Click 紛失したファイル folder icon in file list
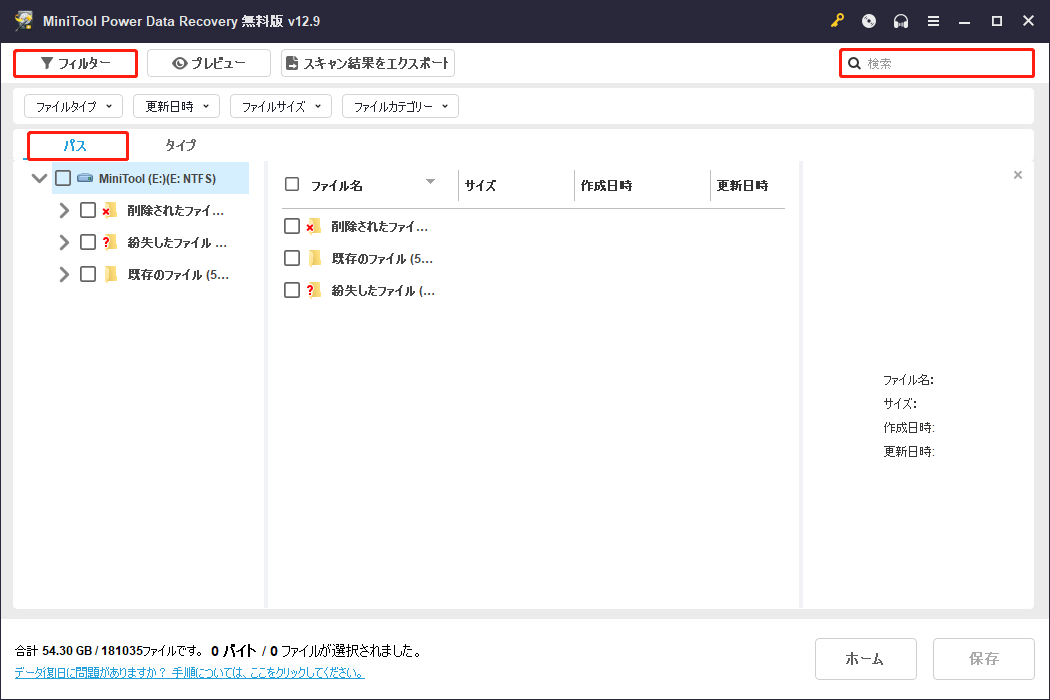 [313, 290]
